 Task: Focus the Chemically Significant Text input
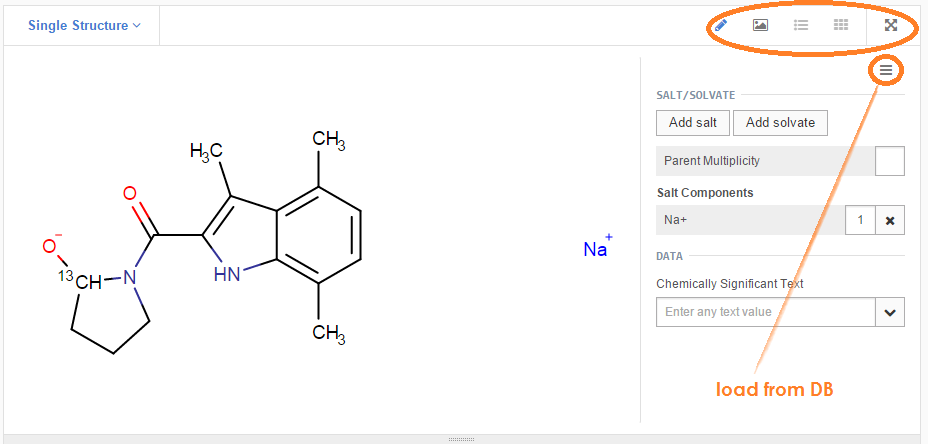pyautogui.click(x=766, y=312)
